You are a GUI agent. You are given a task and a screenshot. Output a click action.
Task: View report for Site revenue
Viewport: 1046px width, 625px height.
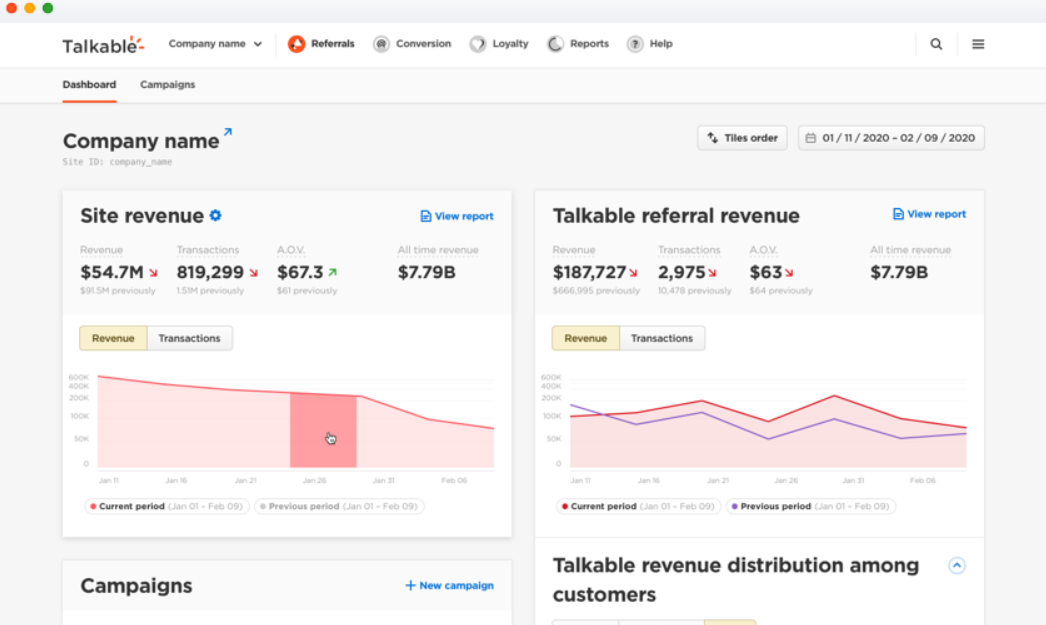click(457, 216)
